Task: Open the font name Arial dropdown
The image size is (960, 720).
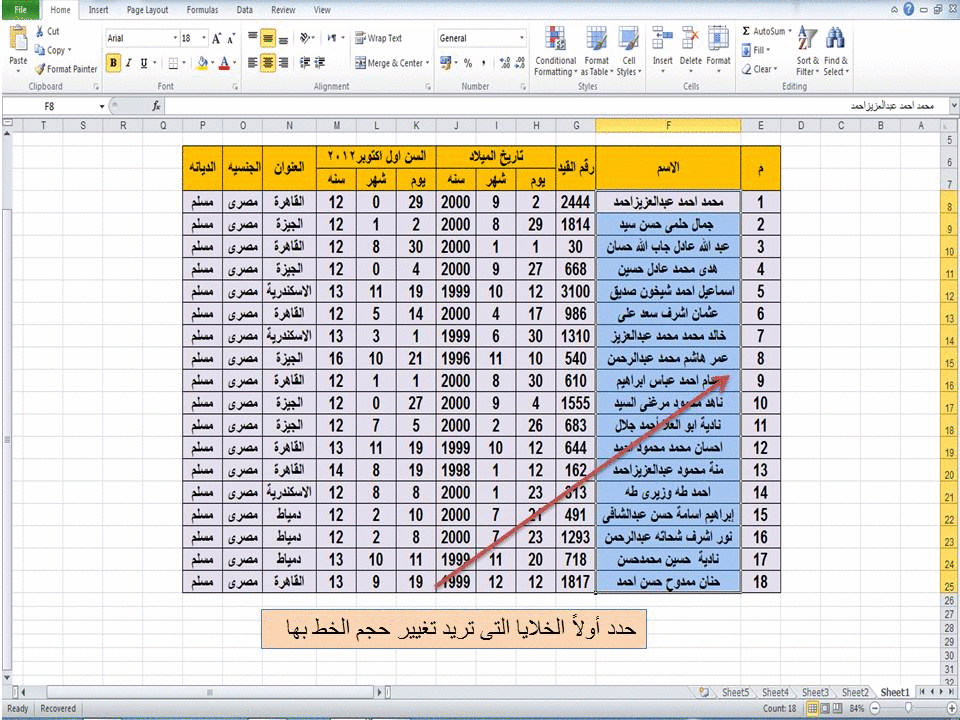Action: (174, 38)
